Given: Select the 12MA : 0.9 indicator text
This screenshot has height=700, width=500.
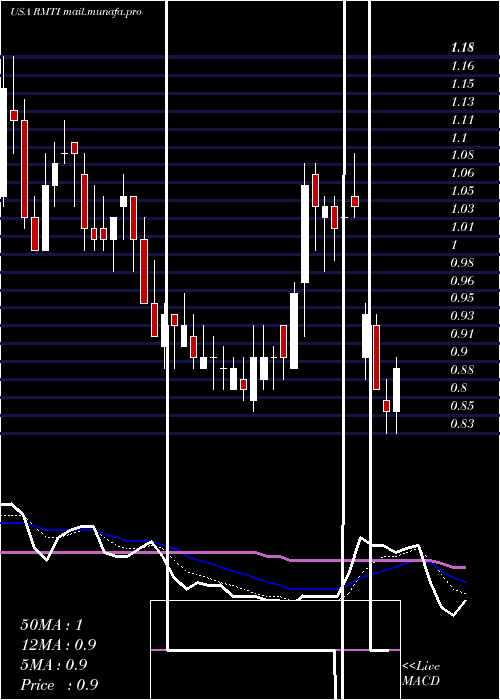Looking at the screenshot, I should [58, 645].
